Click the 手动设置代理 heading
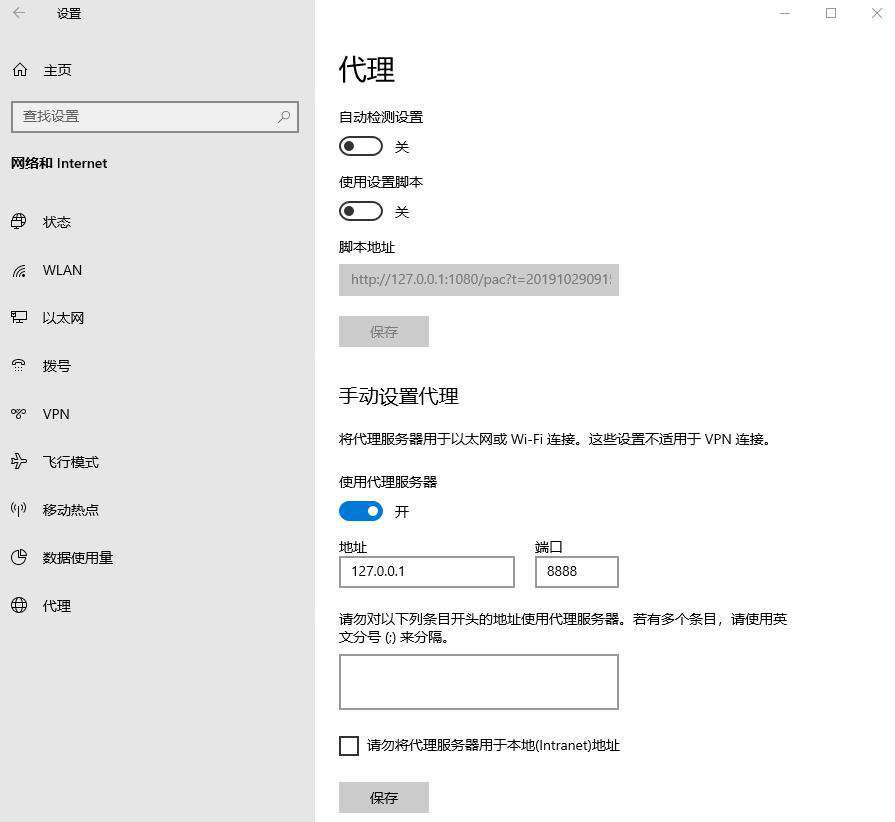Screen dimensions: 895x822 click(398, 396)
